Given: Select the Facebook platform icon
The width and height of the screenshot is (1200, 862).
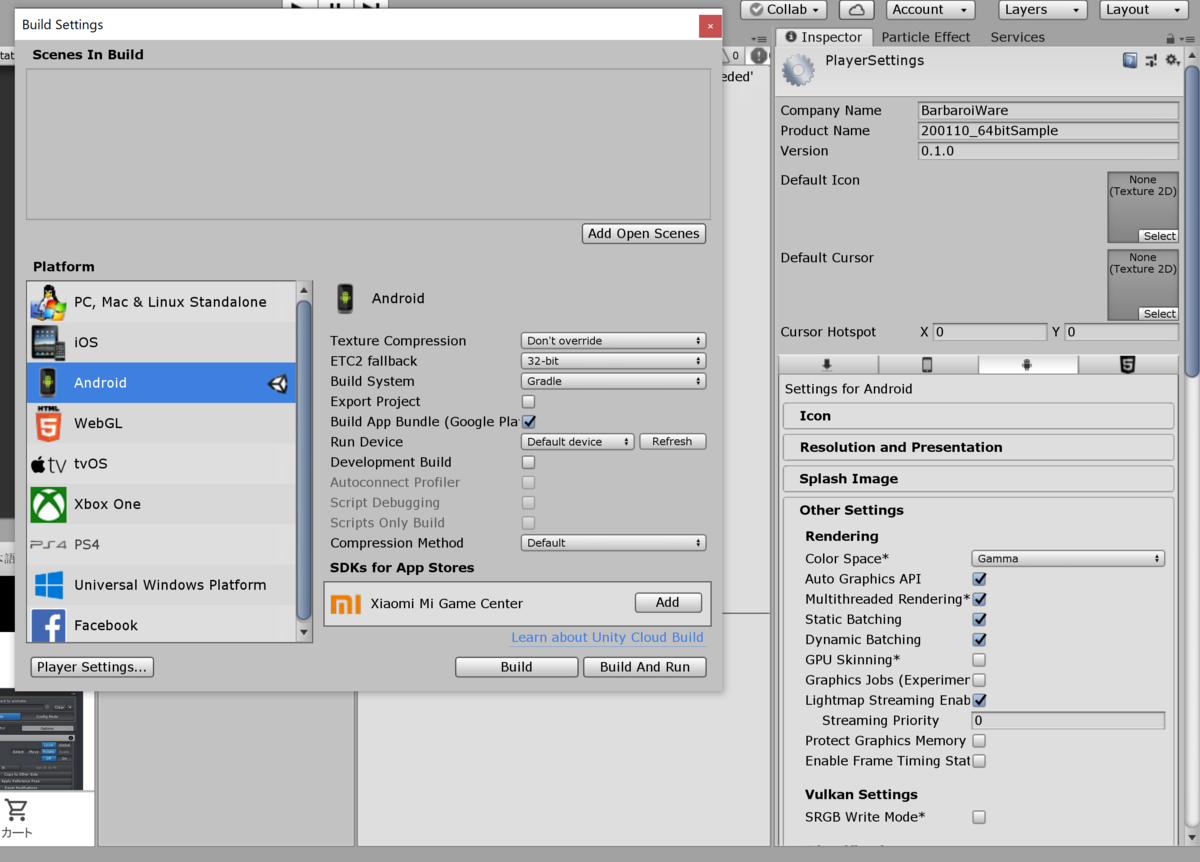Looking at the screenshot, I should coord(48,625).
